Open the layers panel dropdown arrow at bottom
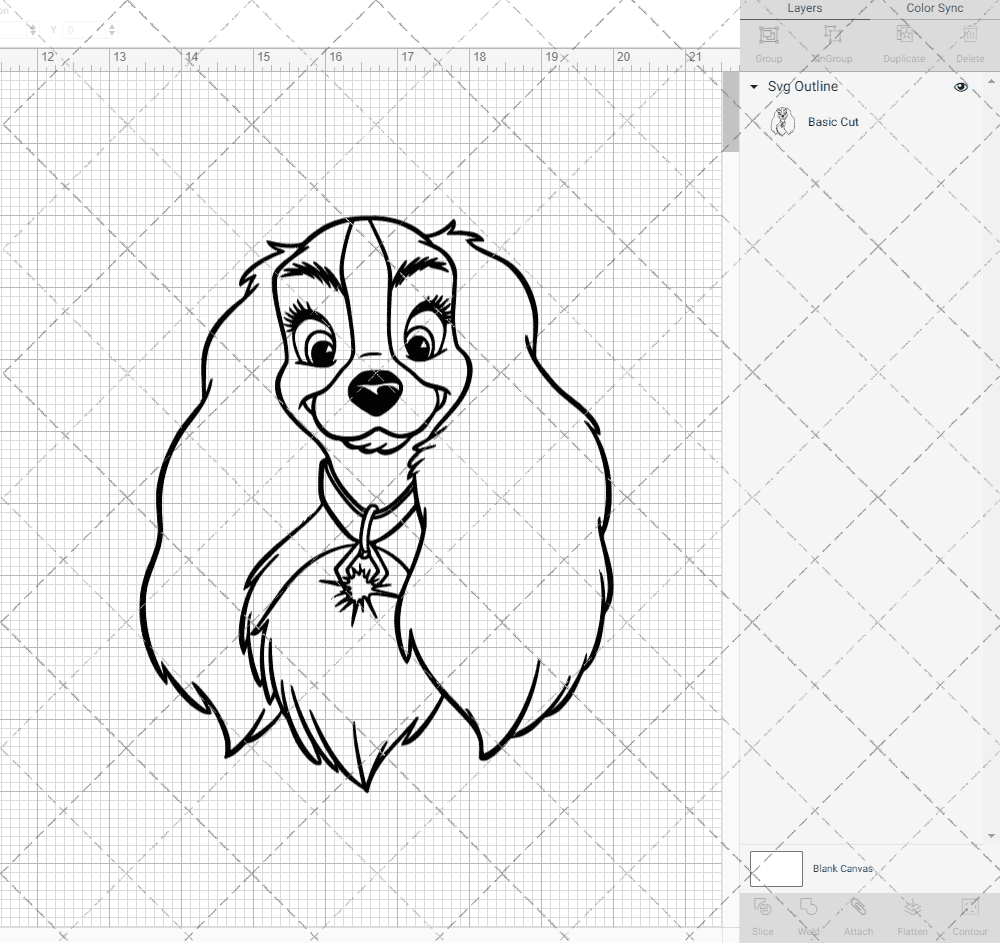The image size is (1000, 943). [x=993, y=835]
